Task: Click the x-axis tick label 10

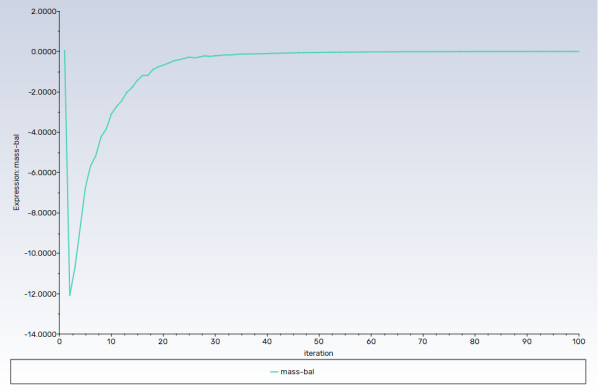Action: point(111,341)
